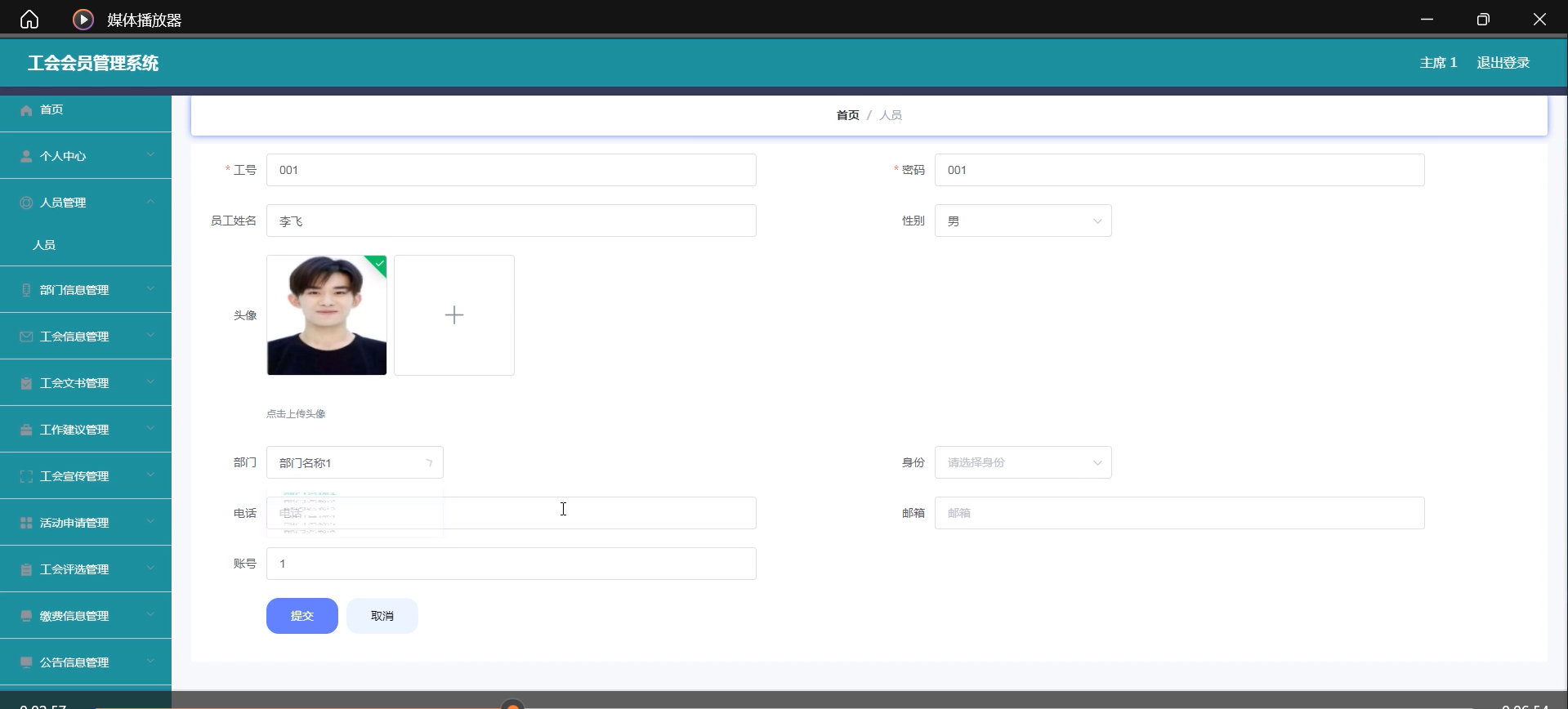
Task: Click the media player play logo icon
Action: tap(83, 20)
